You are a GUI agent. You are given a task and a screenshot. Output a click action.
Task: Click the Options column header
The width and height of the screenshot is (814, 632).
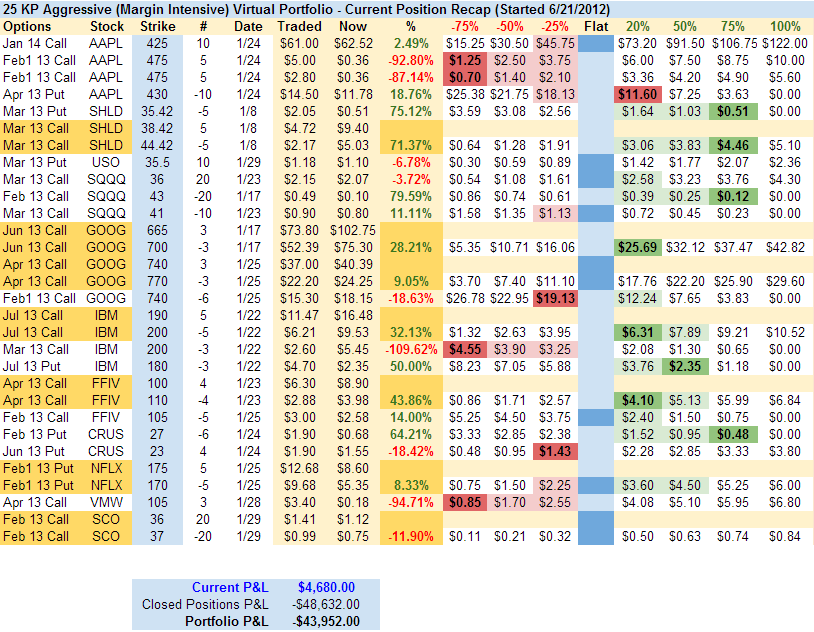tap(28, 24)
